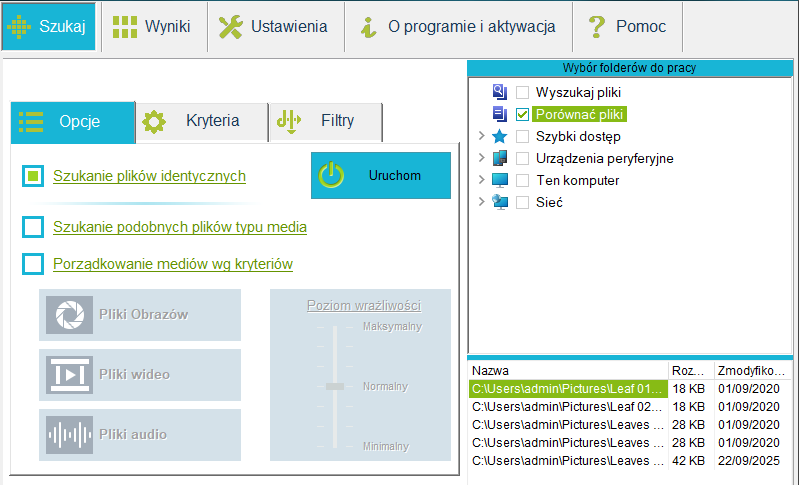Open the Szukaj main tab
The width and height of the screenshot is (800, 485).
click(48, 27)
